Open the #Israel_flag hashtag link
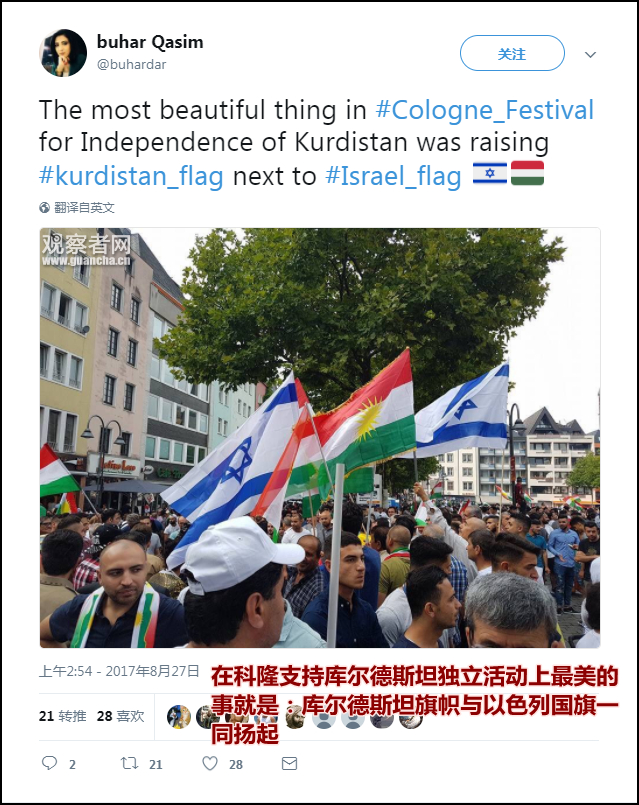This screenshot has height=805, width=639. coord(393,176)
